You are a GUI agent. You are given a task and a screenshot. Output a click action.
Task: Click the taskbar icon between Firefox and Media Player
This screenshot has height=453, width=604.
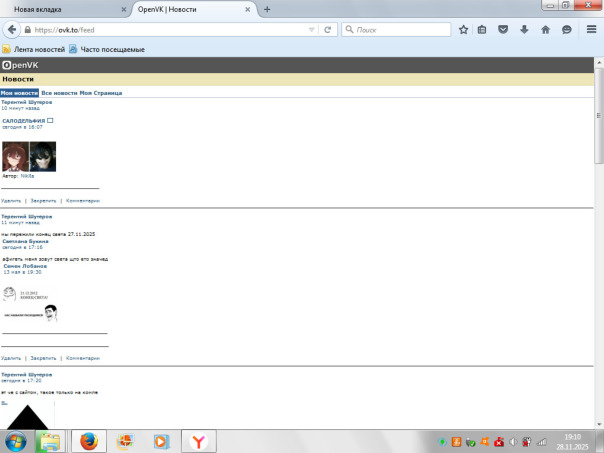125,441
